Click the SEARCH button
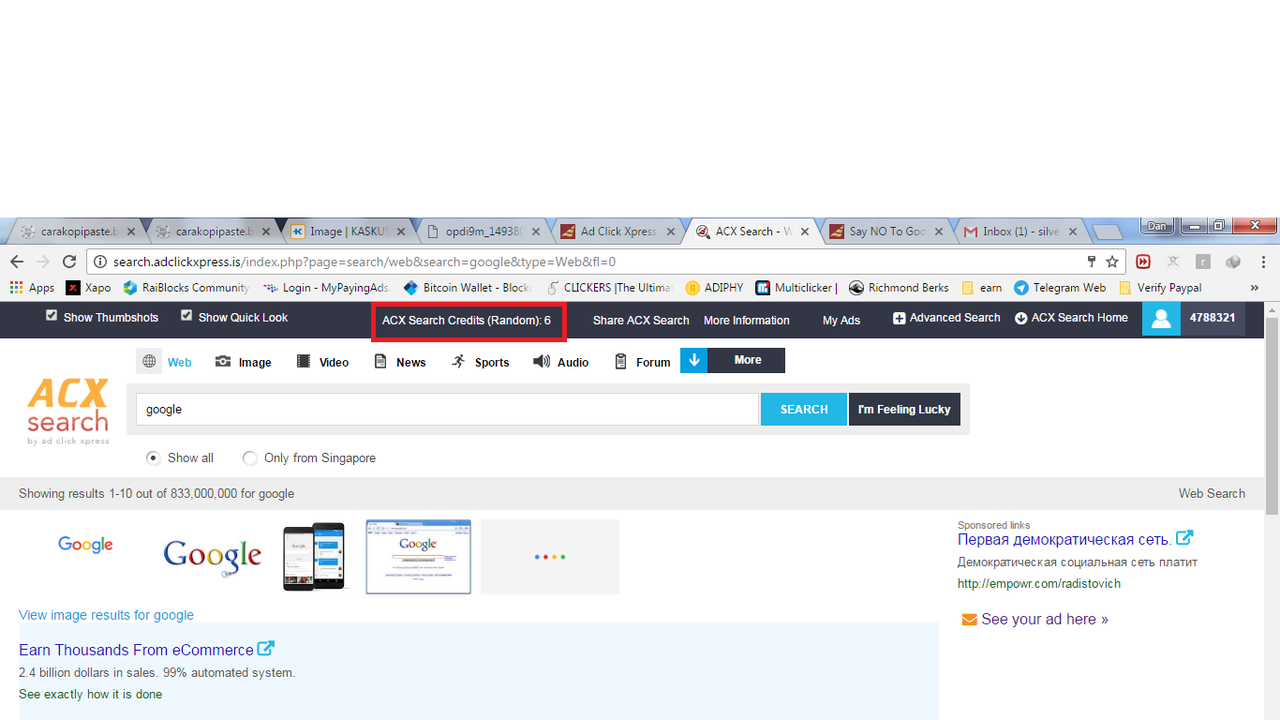Viewport: 1280px width, 720px height. point(803,409)
